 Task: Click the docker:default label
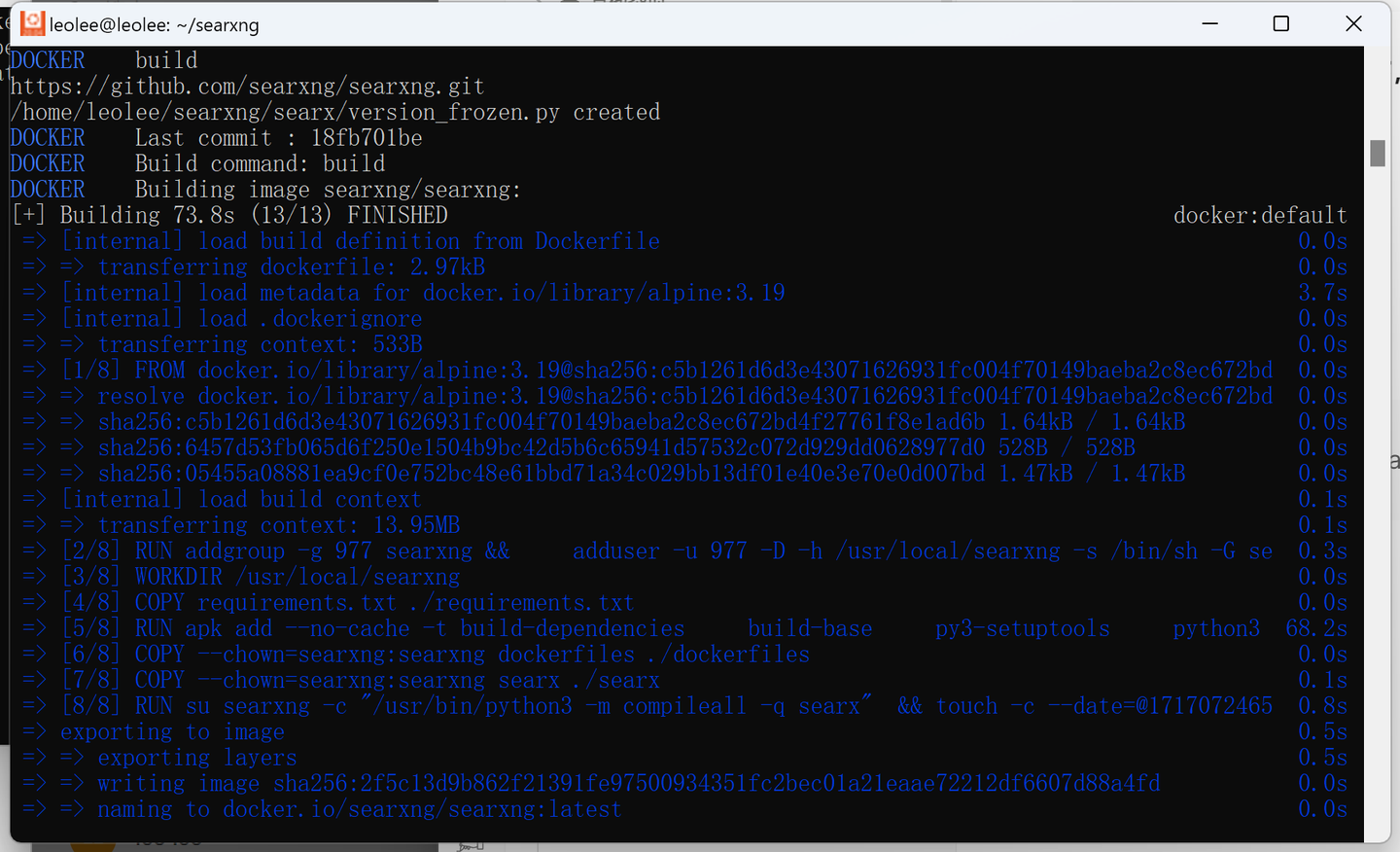[1259, 215]
